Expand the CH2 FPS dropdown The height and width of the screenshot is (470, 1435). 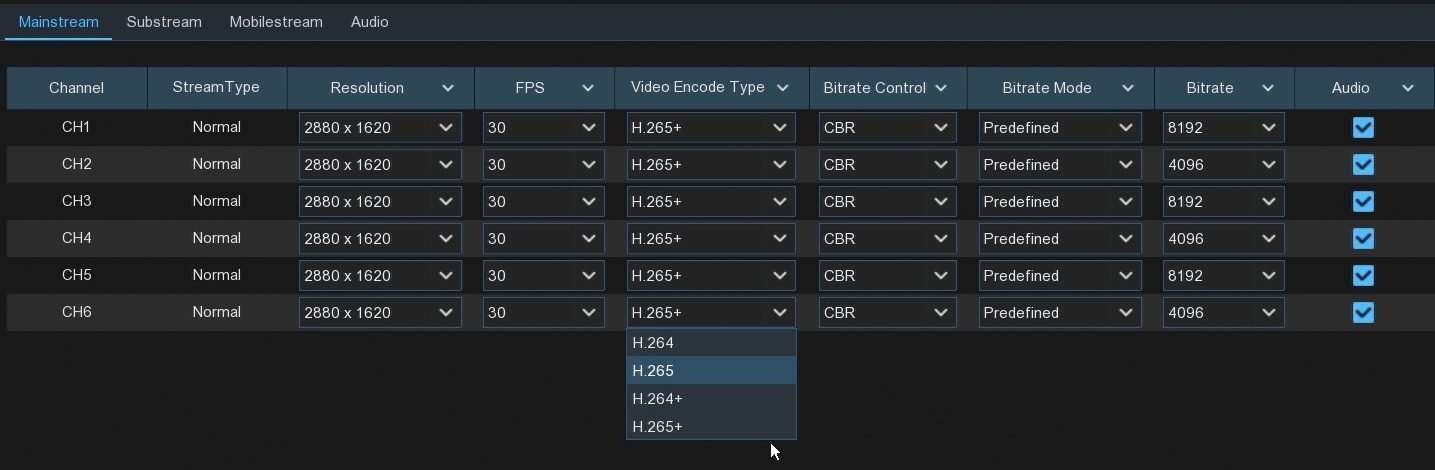[543, 165]
